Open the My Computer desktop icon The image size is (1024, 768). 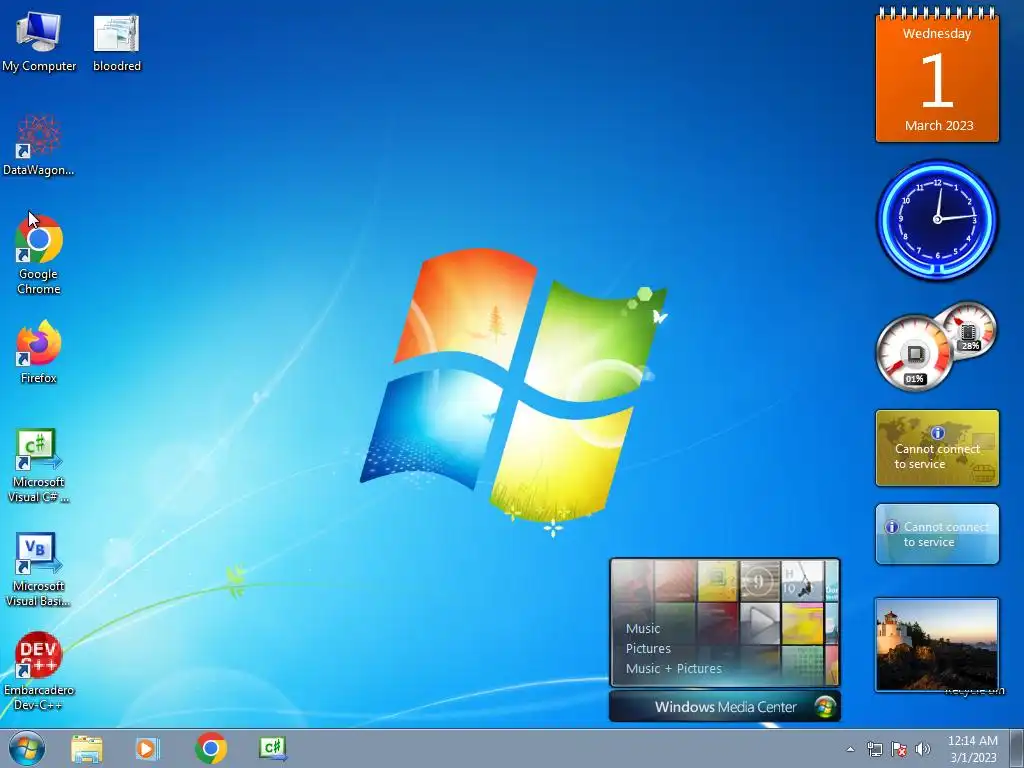click(x=39, y=40)
